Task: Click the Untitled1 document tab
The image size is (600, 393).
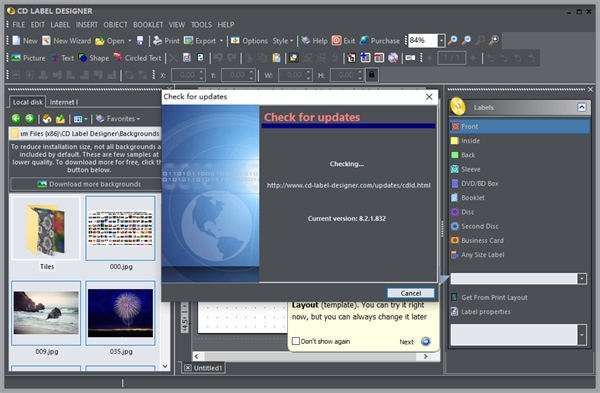Action: click(x=203, y=368)
